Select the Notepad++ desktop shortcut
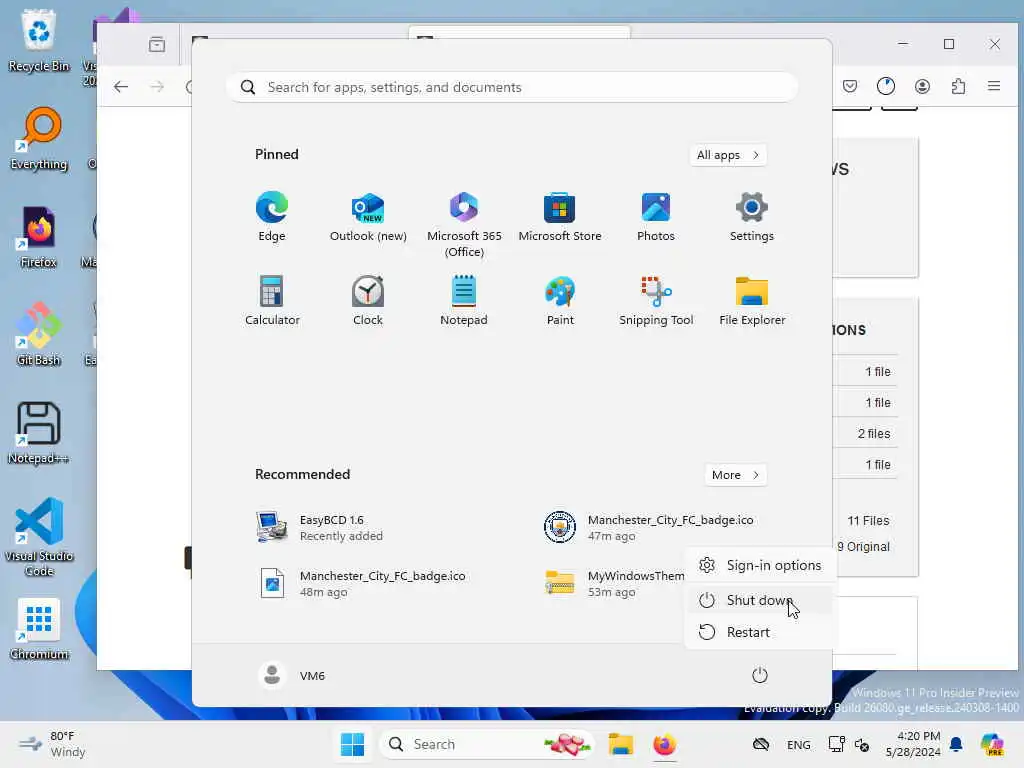The width and height of the screenshot is (1024, 768). point(39,433)
